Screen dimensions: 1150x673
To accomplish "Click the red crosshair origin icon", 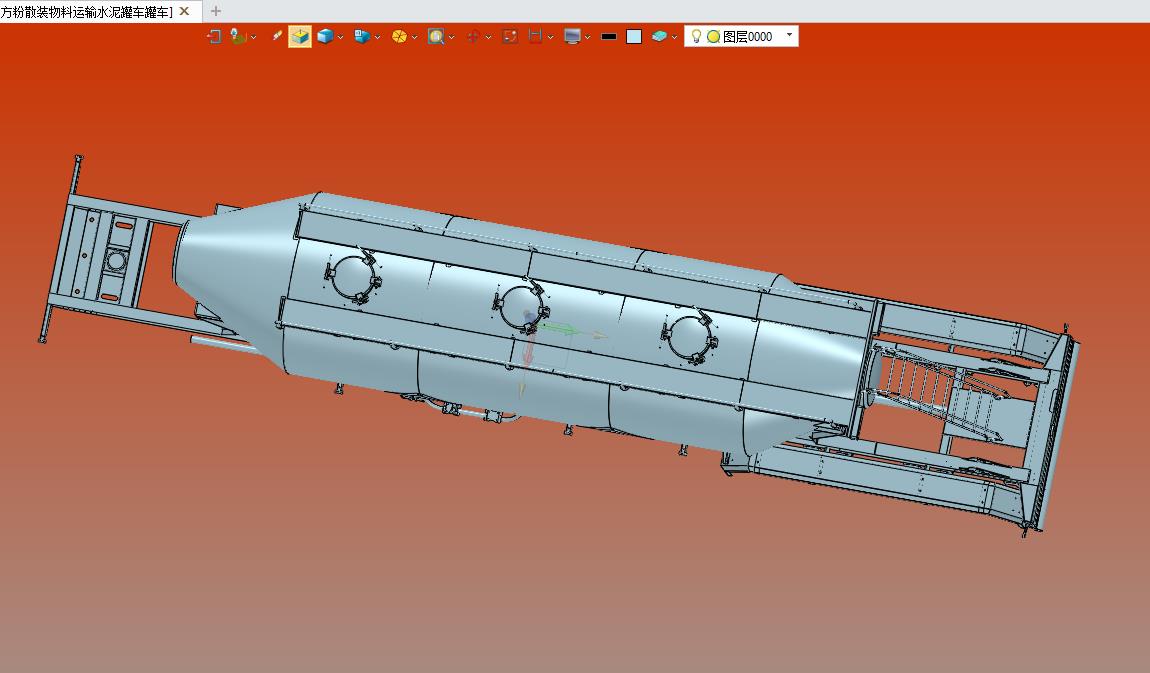I will (473, 36).
